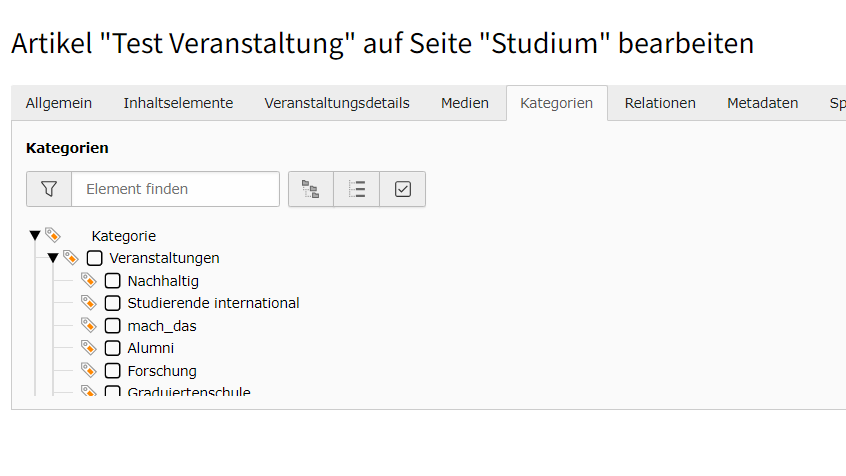Check the Veranstaltungen category checkbox
The width and height of the screenshot is (846, 476).
(94, 258)
